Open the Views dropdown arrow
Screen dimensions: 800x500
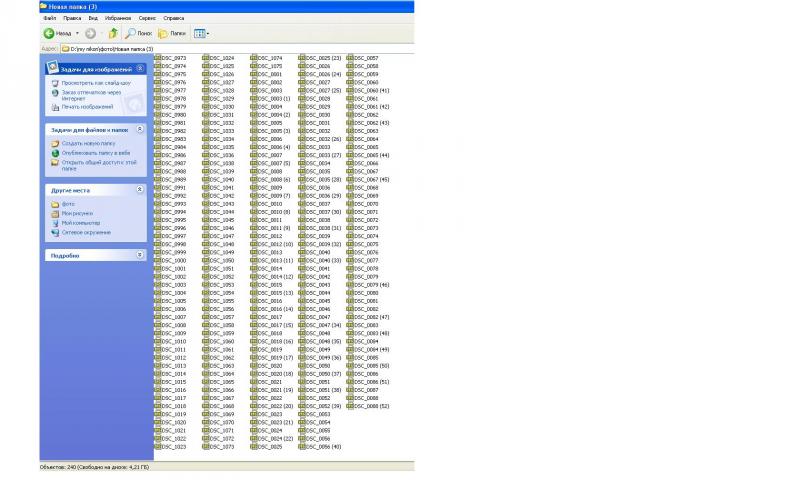click(208, 34)
